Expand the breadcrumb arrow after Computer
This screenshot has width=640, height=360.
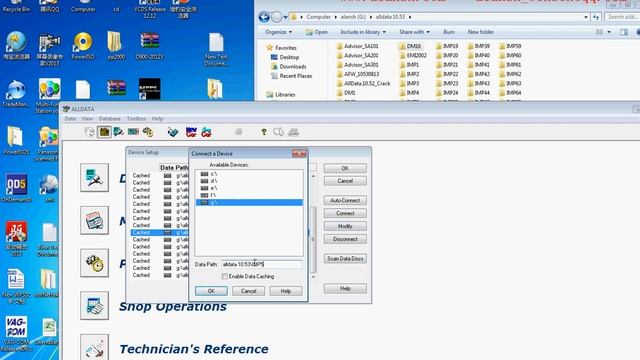tap(336, 17)
